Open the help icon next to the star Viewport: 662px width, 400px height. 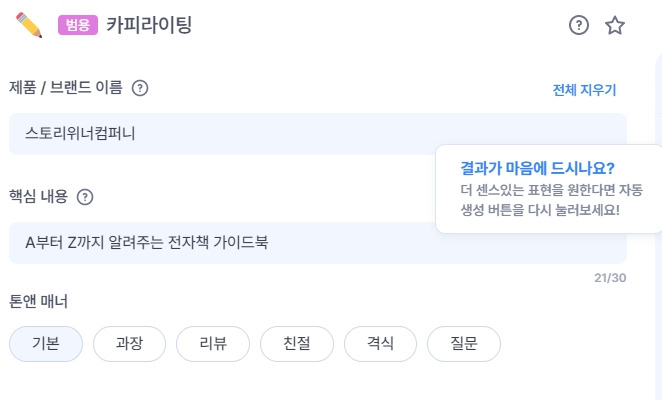[578, 25]
